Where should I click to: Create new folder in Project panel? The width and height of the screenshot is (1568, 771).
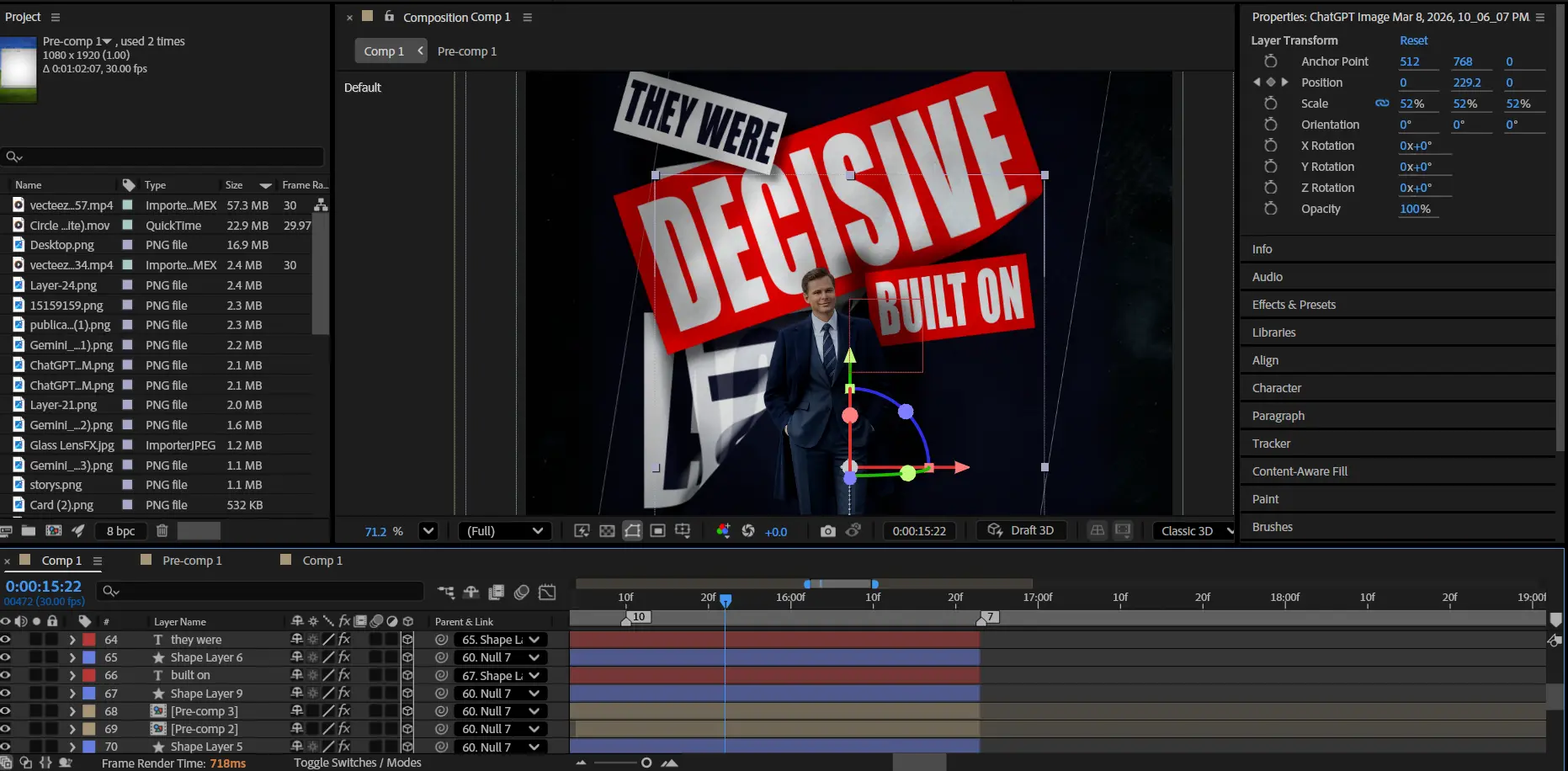(29, 531)
